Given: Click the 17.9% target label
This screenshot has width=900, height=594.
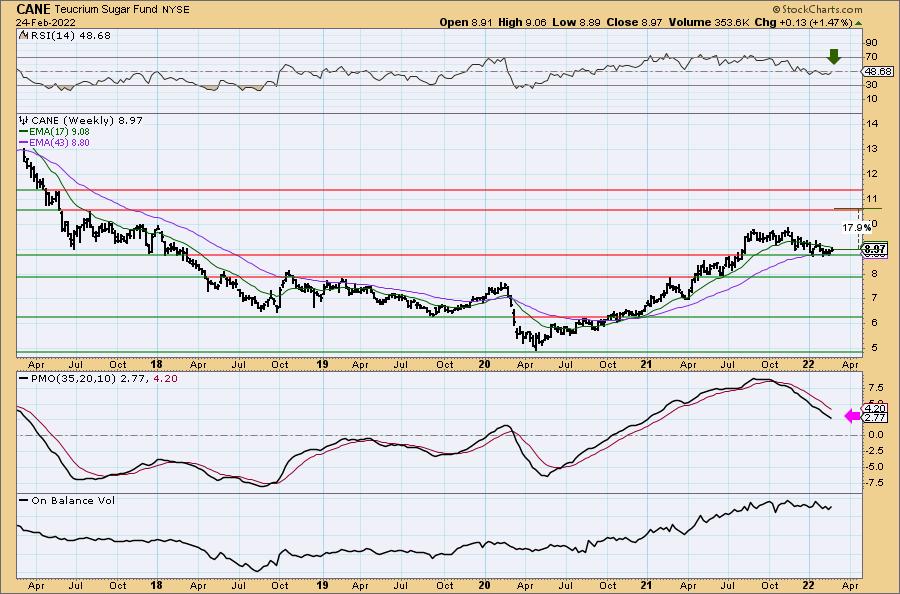Looking at the screenshot, I should [x=856, y=228].
